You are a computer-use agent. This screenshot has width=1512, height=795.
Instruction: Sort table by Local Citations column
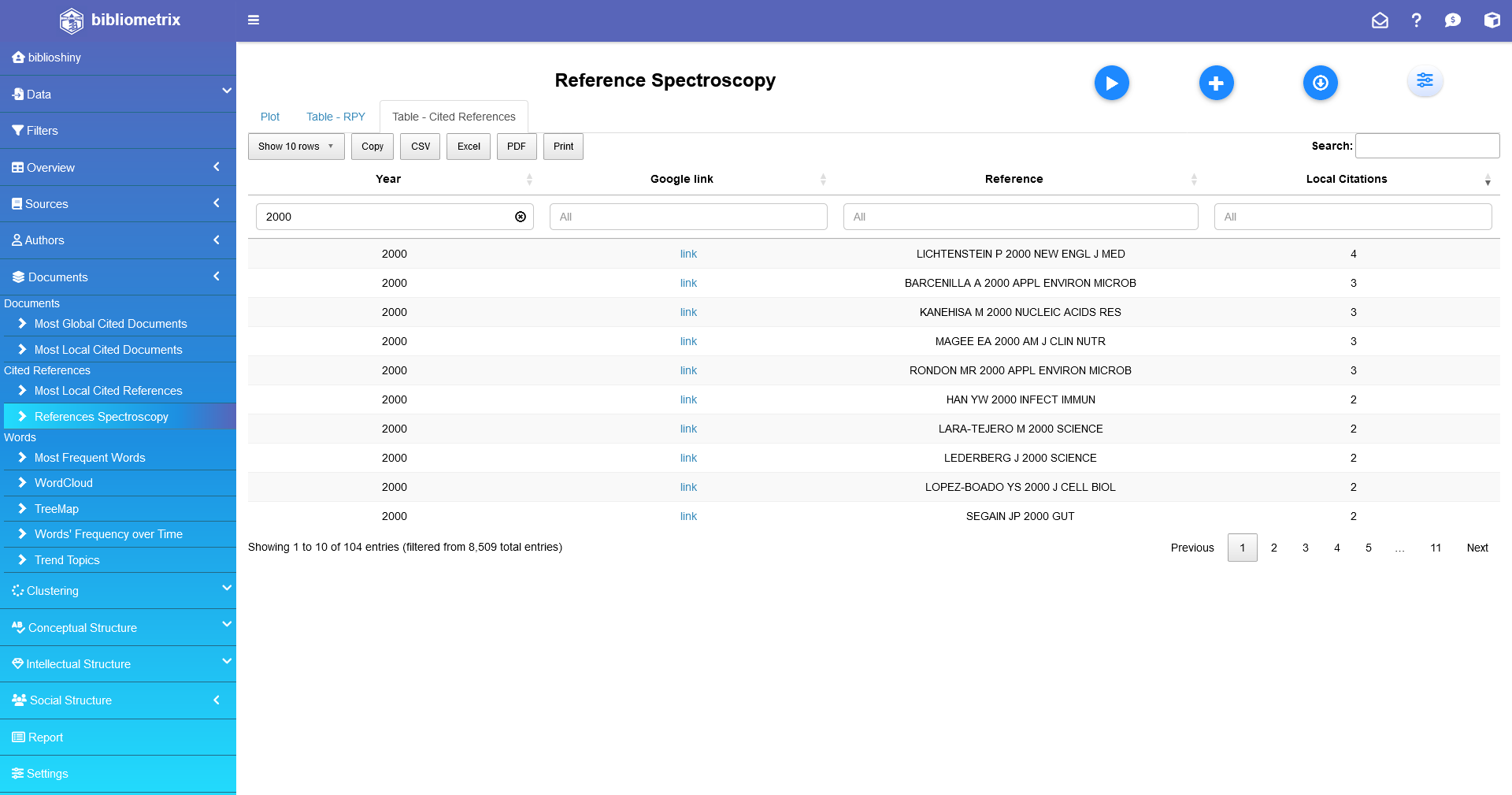click(1347, 179)
